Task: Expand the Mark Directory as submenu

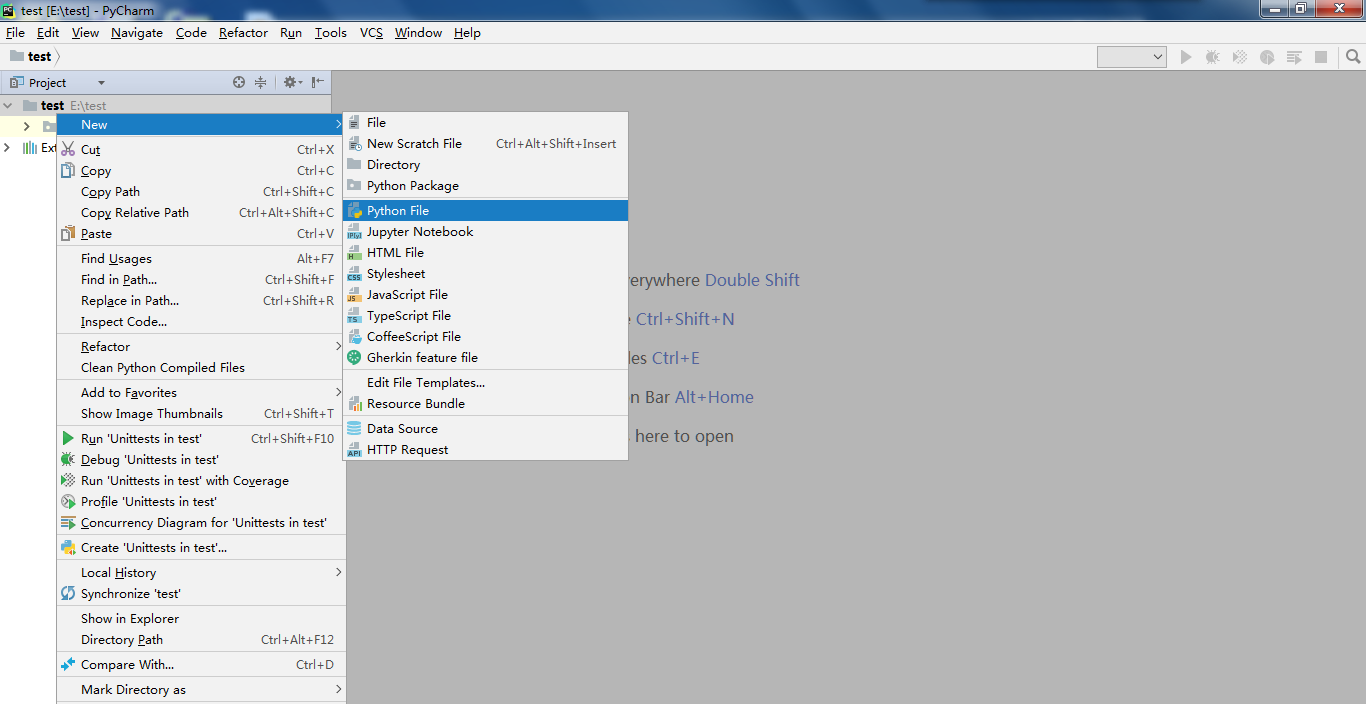Action: coord(201,689)
